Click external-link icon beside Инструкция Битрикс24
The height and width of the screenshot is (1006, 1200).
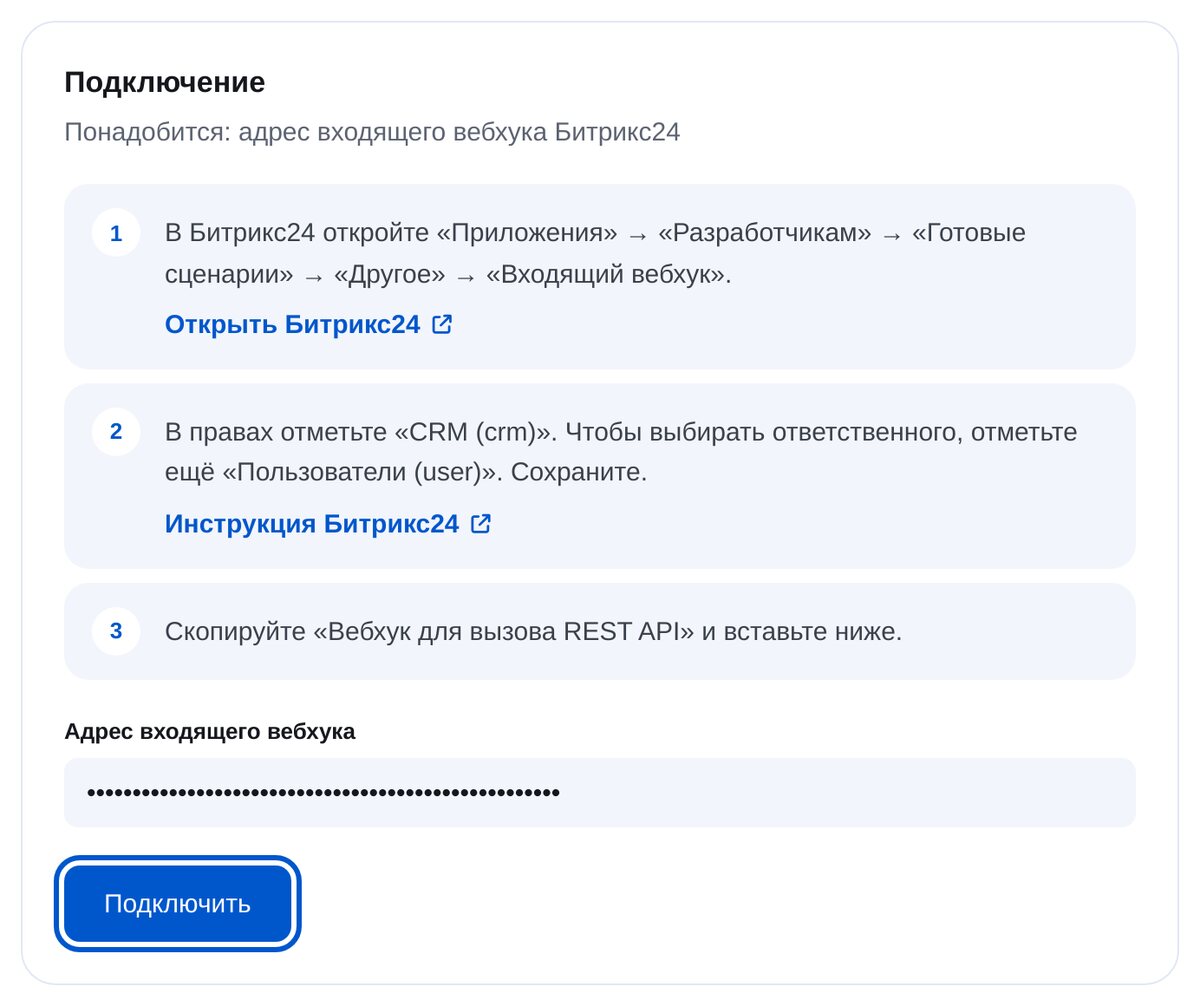[481, 524]
